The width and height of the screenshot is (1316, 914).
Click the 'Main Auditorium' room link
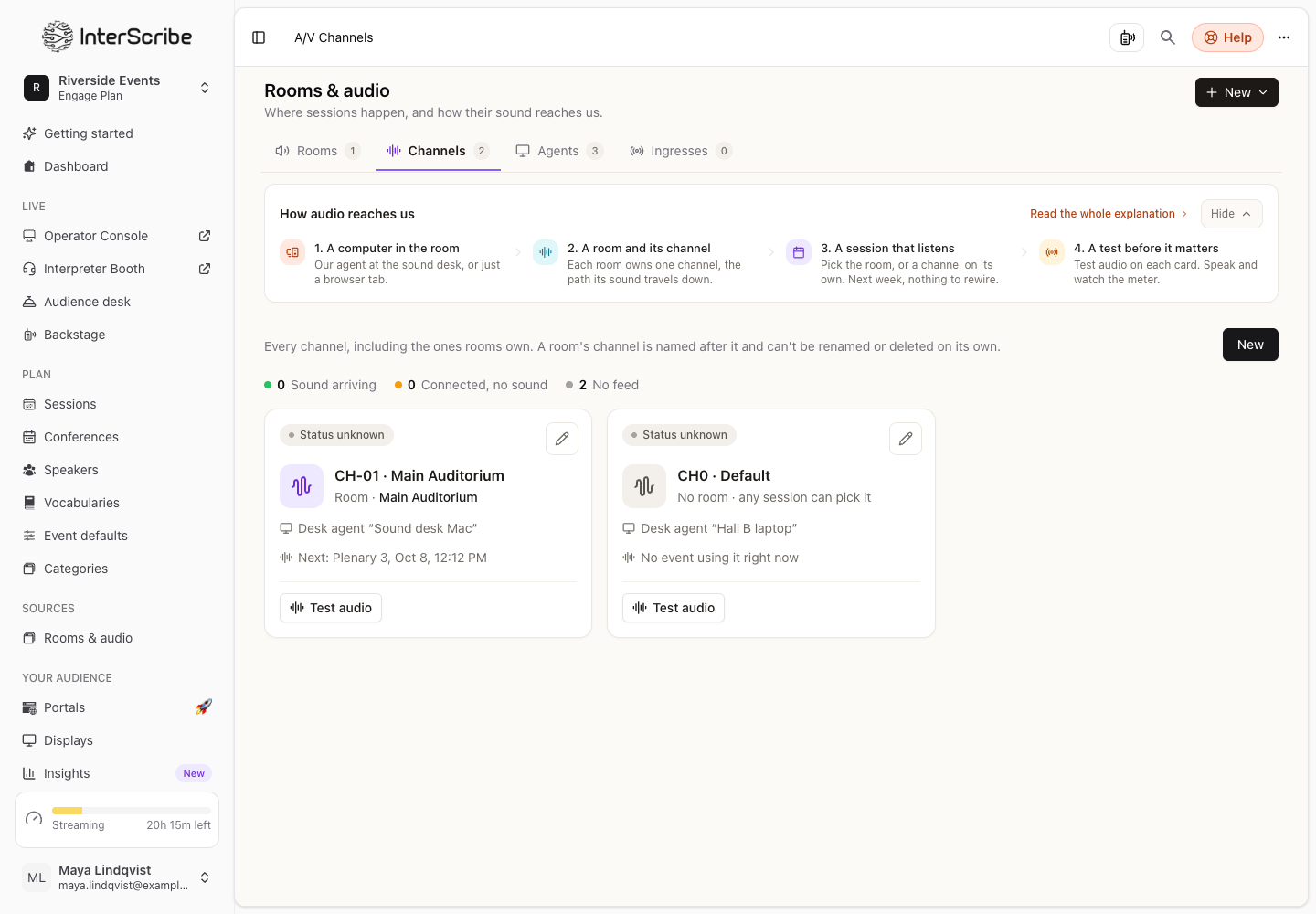coord(429,497)
